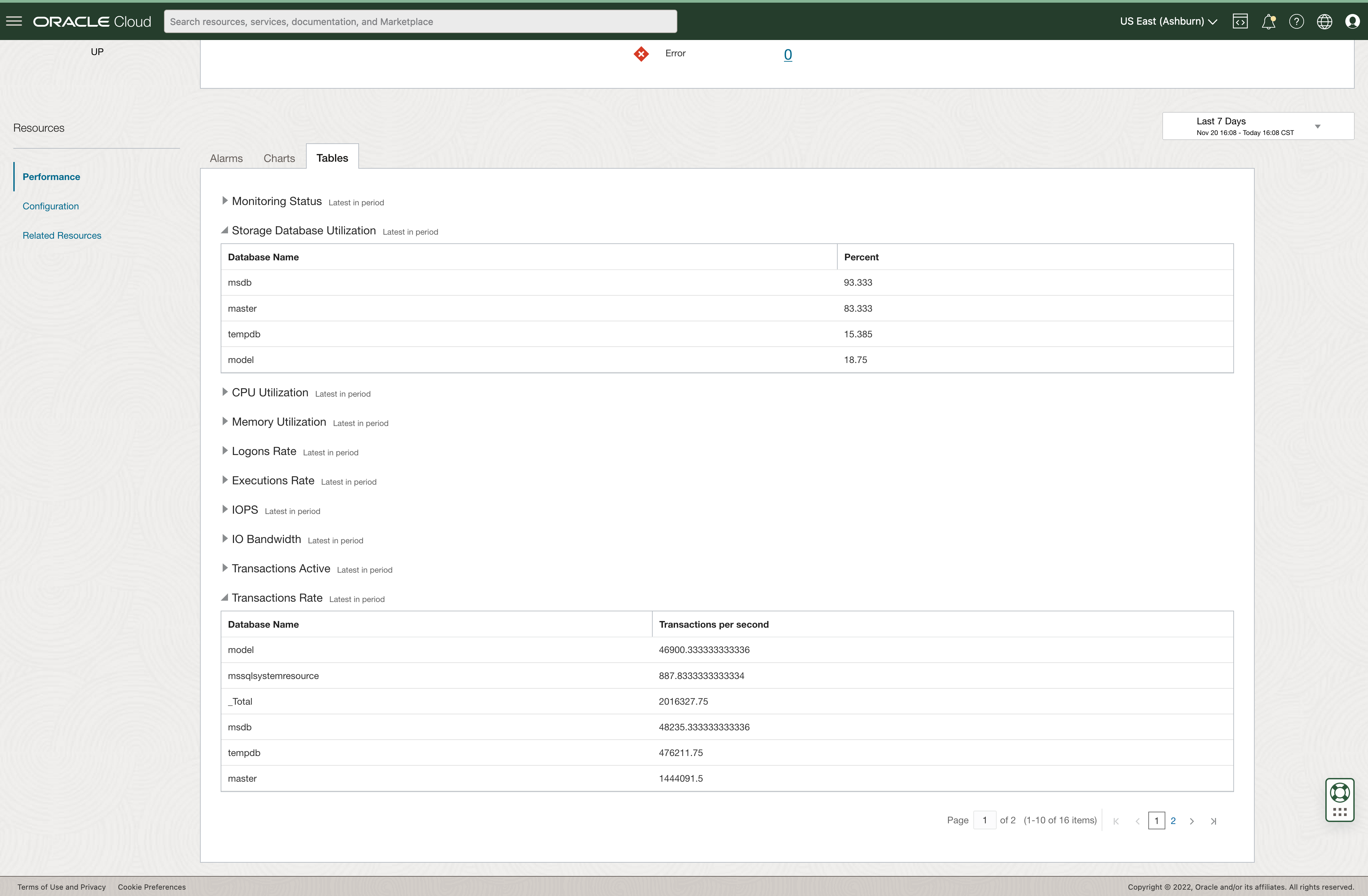The width and height of the screenshot is (1368, 896).
Task: Open Cloud Shell developer tools icon
Action: [1240, 21]
